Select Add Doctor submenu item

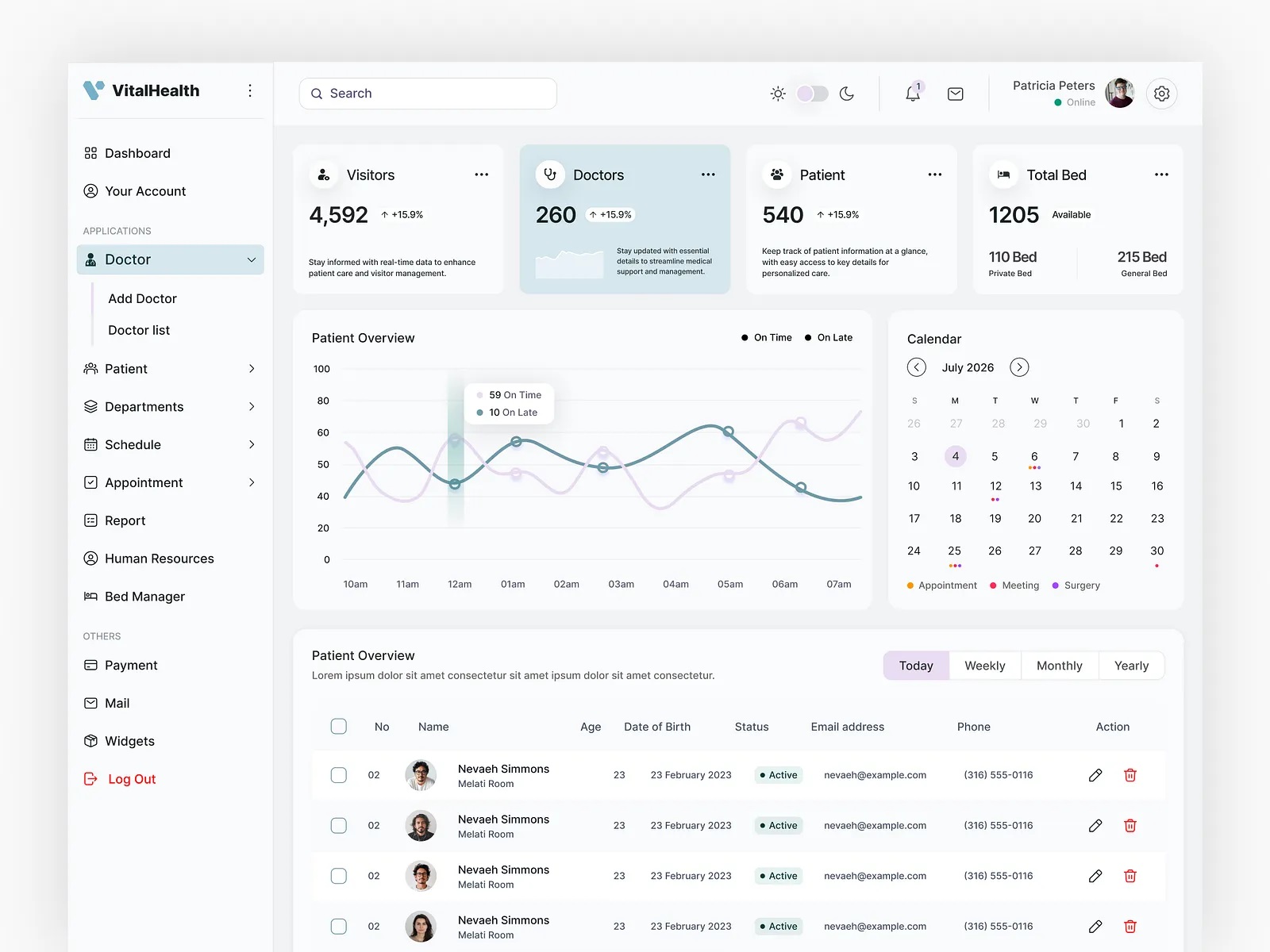coord(143,298)
